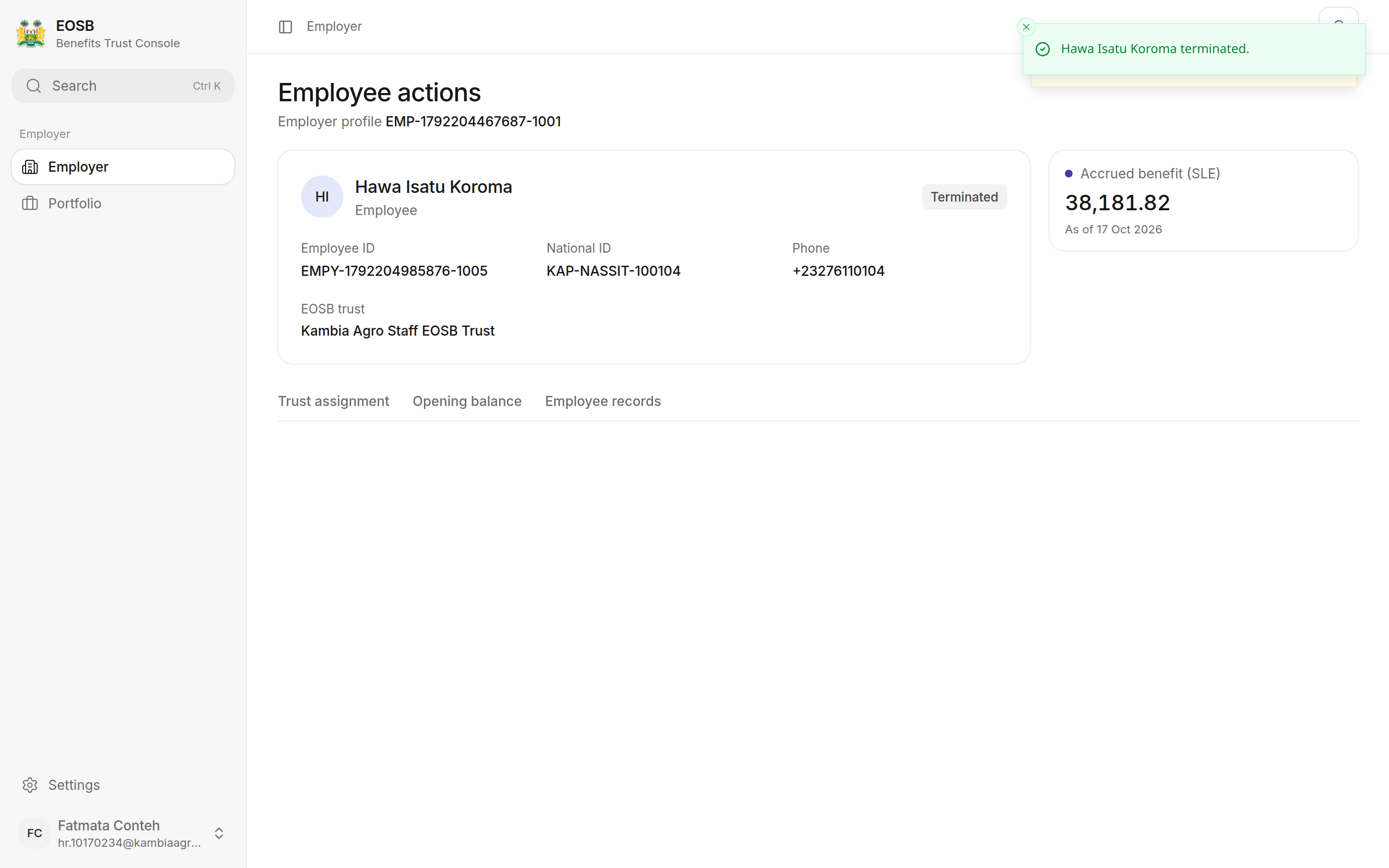Click the Hawa Isatu Koroma name heading
Screen dimensions: 1389x868
tap(433, 187)
